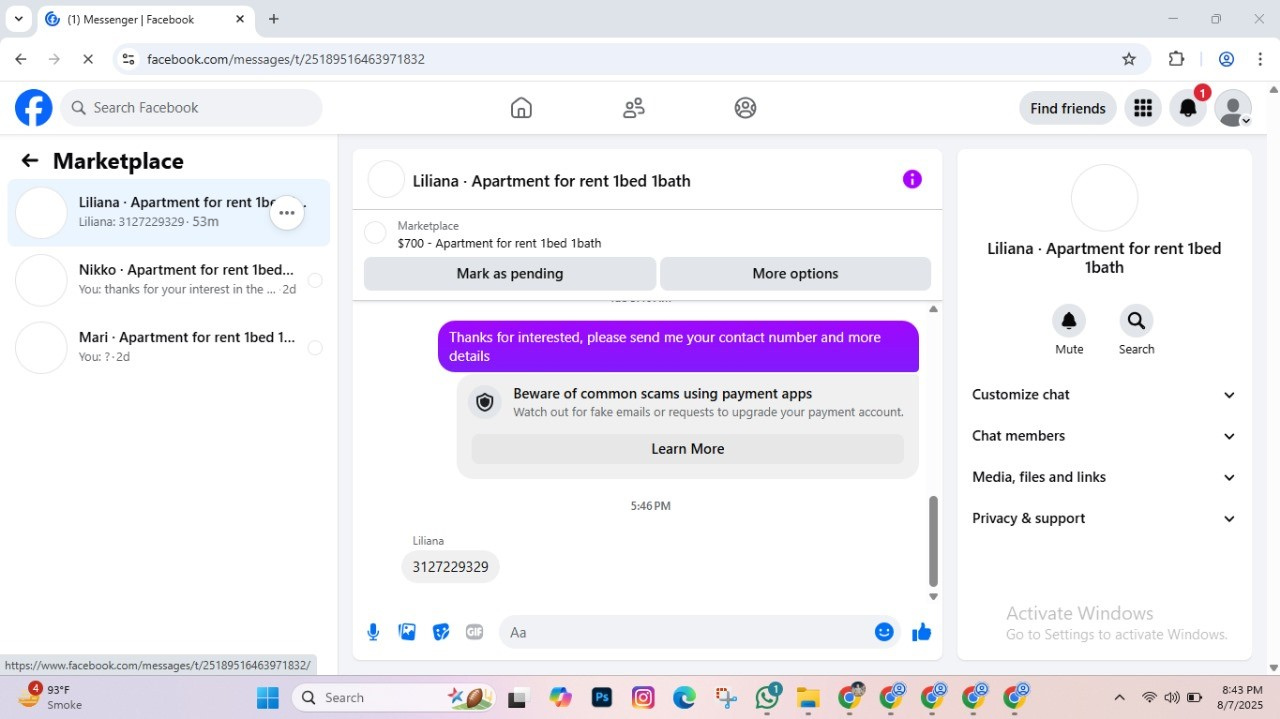Open the emoji picker smiley icon
Screen dimensions: 1280x719
tap(884, 632)
